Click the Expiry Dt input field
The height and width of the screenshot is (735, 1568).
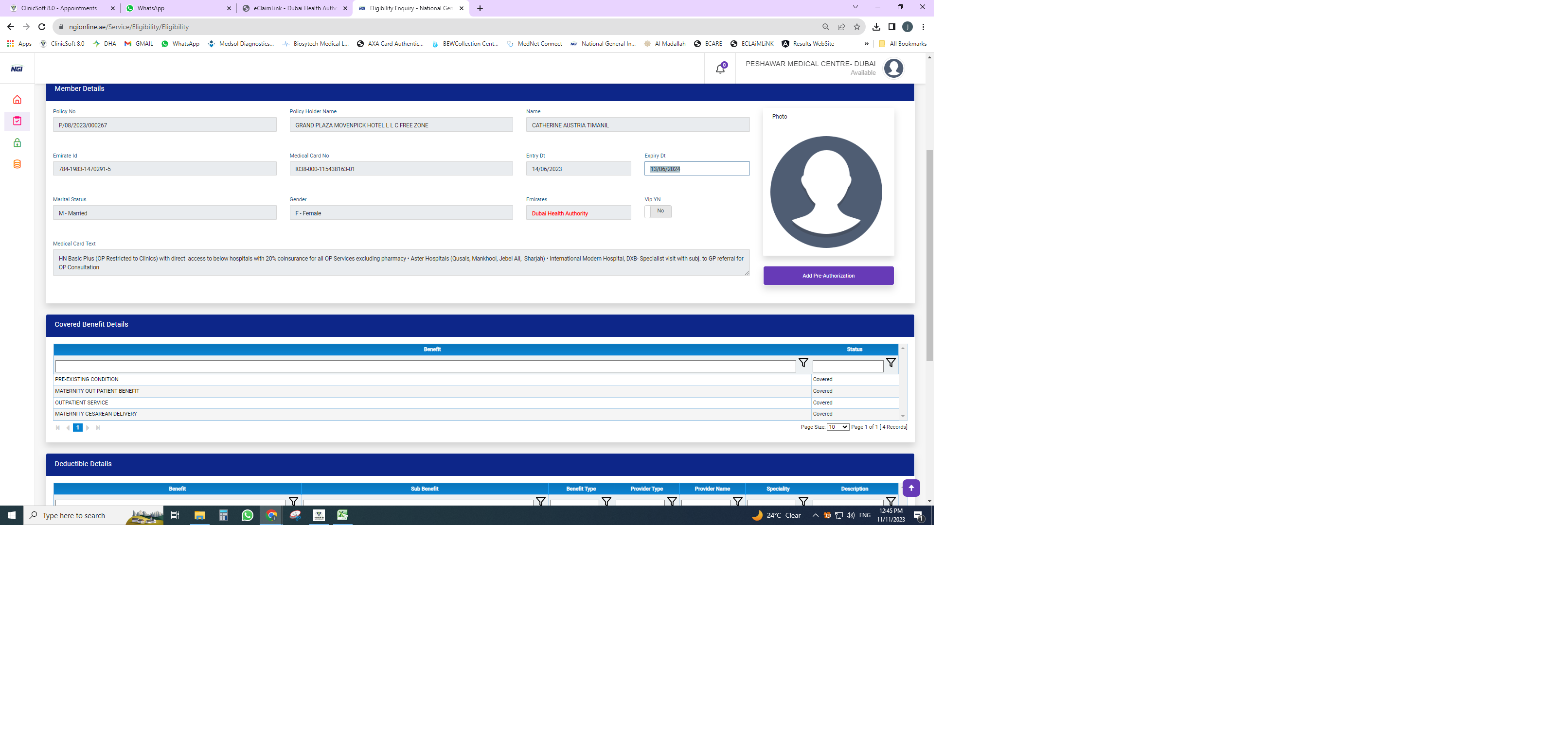(x=696, y=169)
